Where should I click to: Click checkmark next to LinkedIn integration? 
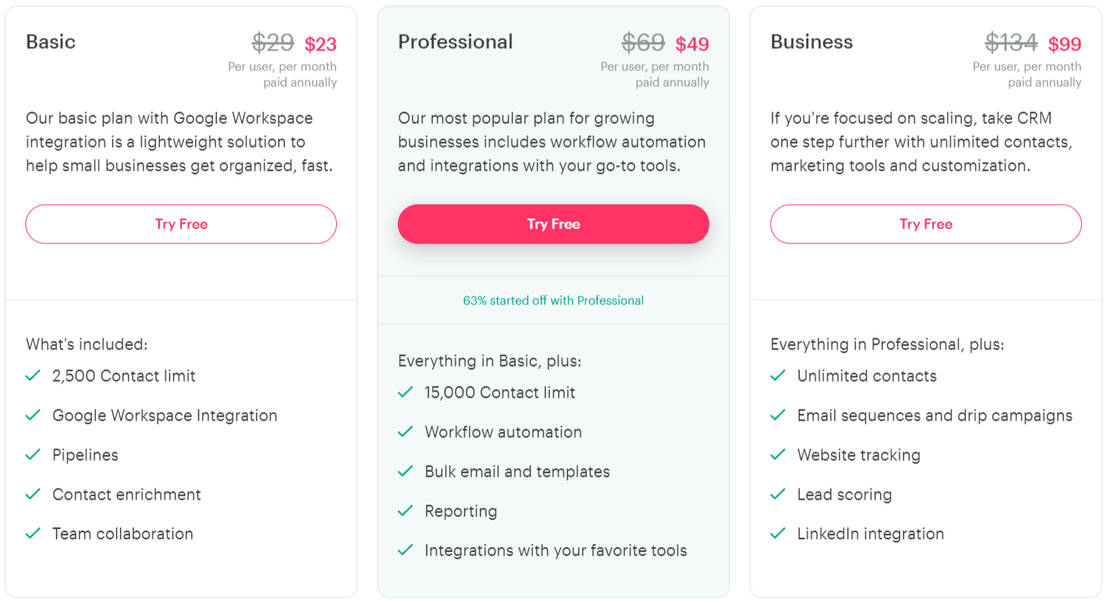coord(778,534)
